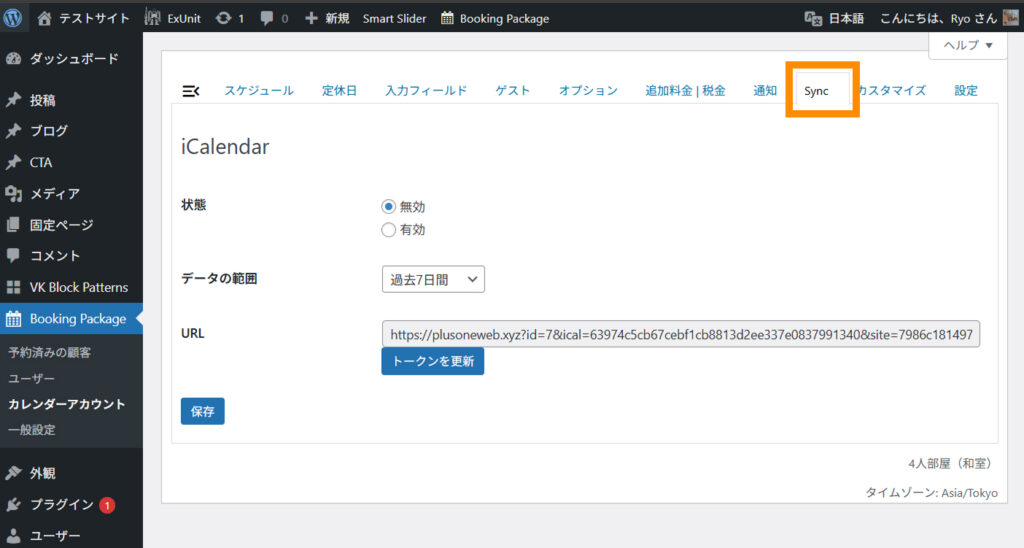Open the 日本語 language switcher

[834, 18]
